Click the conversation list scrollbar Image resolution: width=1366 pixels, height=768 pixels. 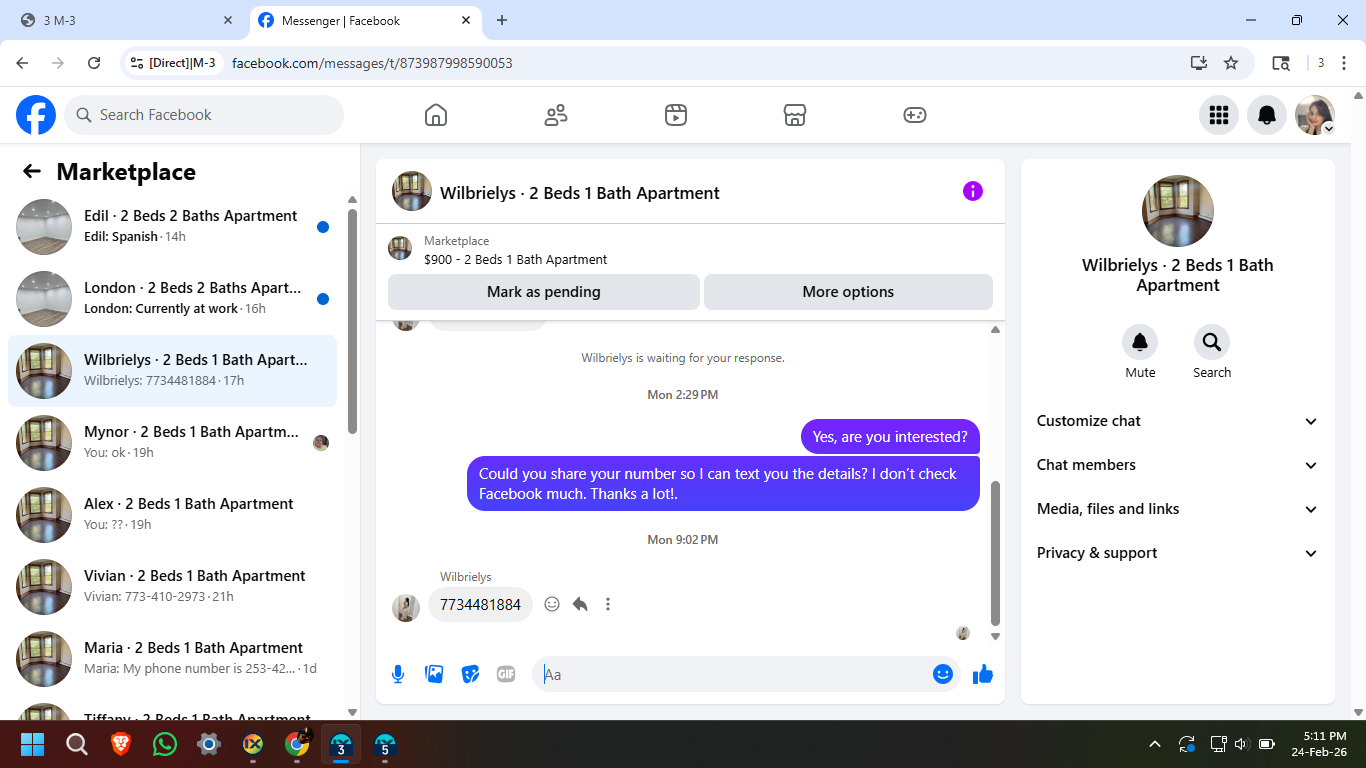[352, 320]
